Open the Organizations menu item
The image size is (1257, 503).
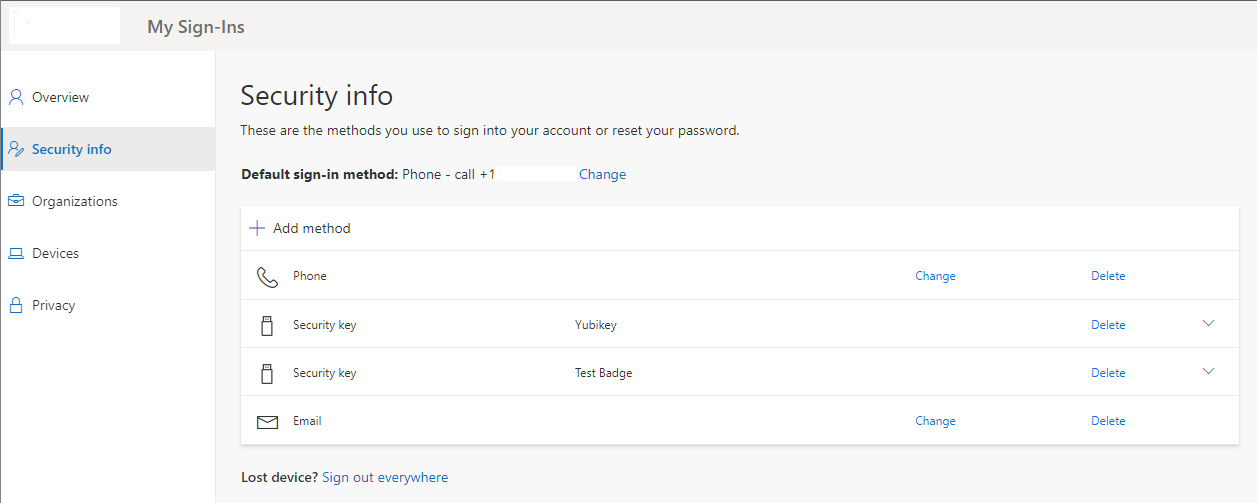74,201
